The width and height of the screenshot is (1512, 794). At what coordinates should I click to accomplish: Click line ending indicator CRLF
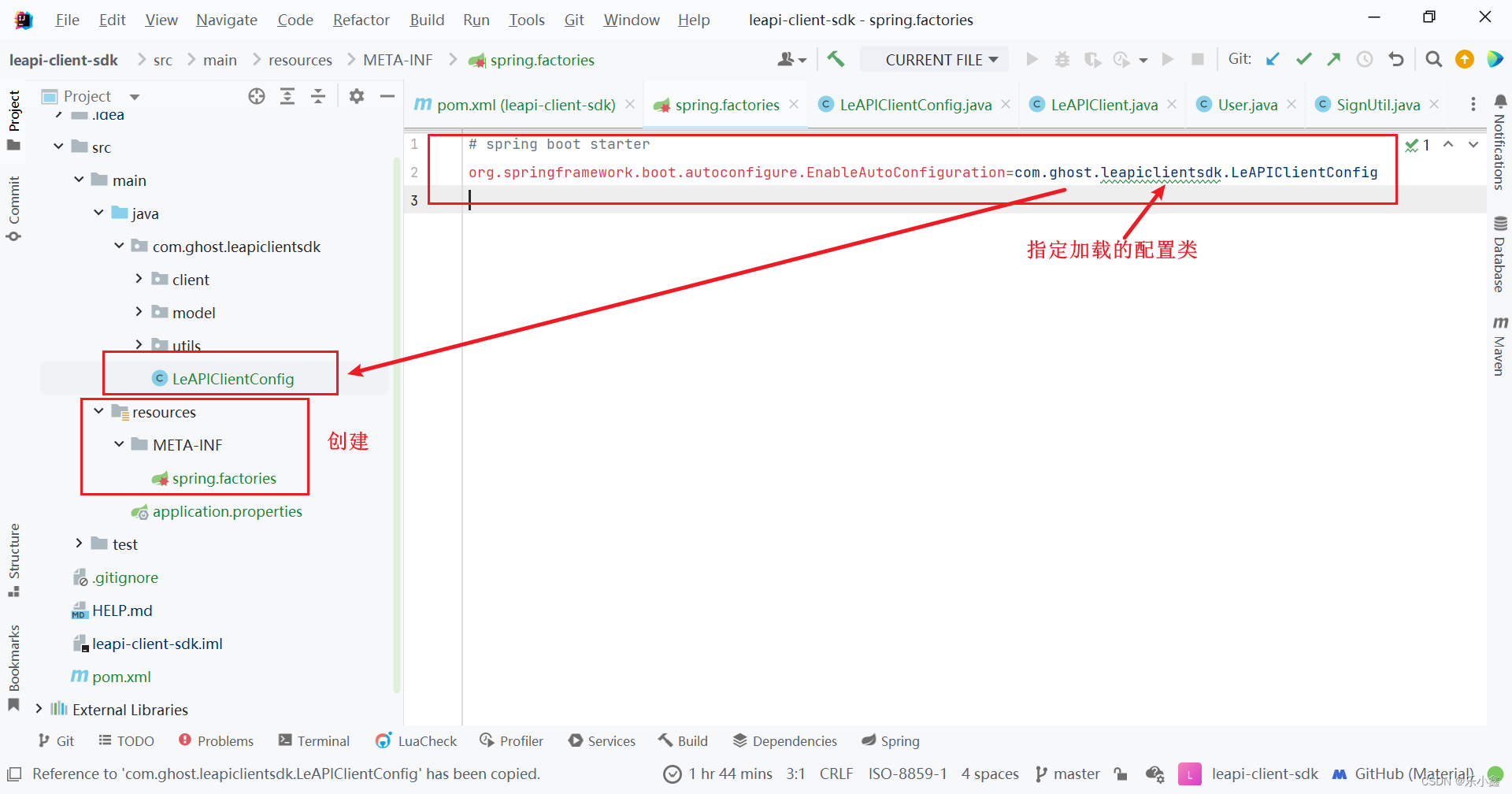(836, 774)
